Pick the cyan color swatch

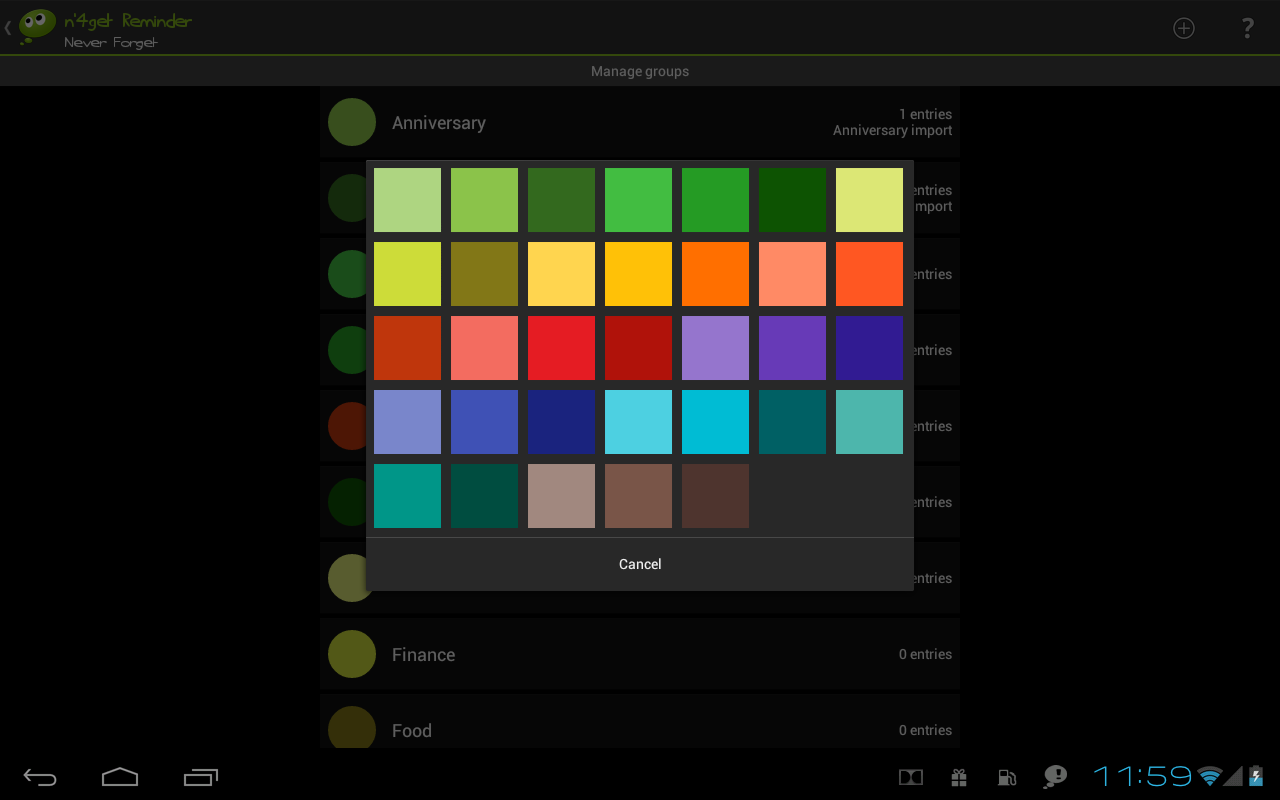tap(715, 422)
